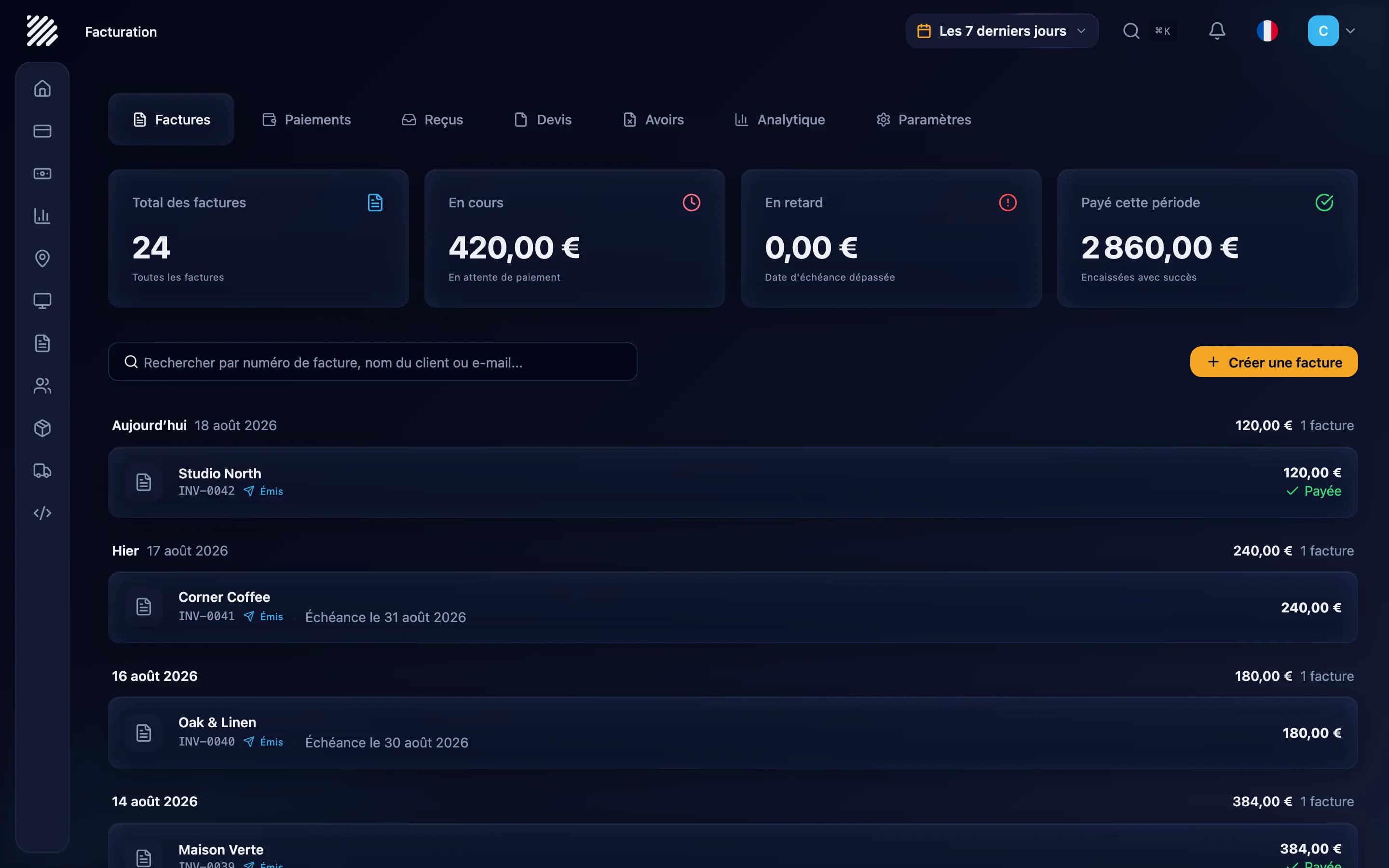Open the Corner Coffee invoice INV-0041
The image size is (1389, 868).
point(733,607)
